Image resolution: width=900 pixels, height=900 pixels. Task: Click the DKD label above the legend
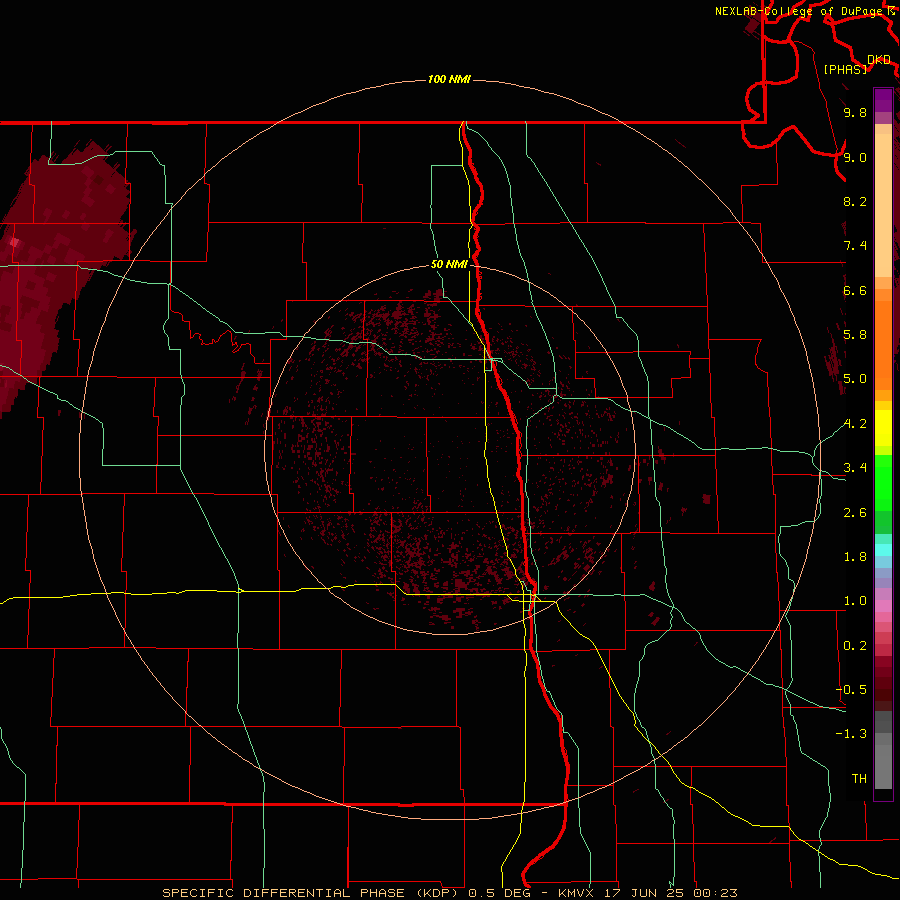pos(879,59)
